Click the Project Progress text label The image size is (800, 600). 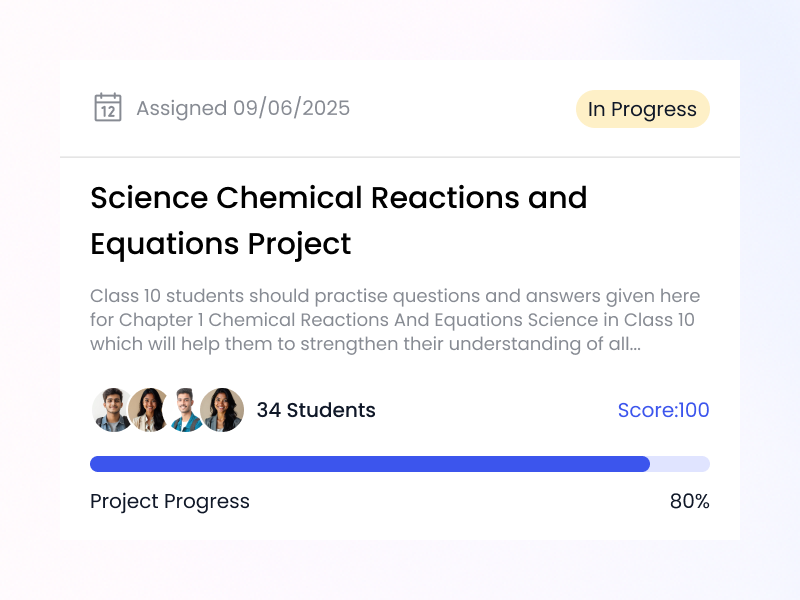(169, 501)
